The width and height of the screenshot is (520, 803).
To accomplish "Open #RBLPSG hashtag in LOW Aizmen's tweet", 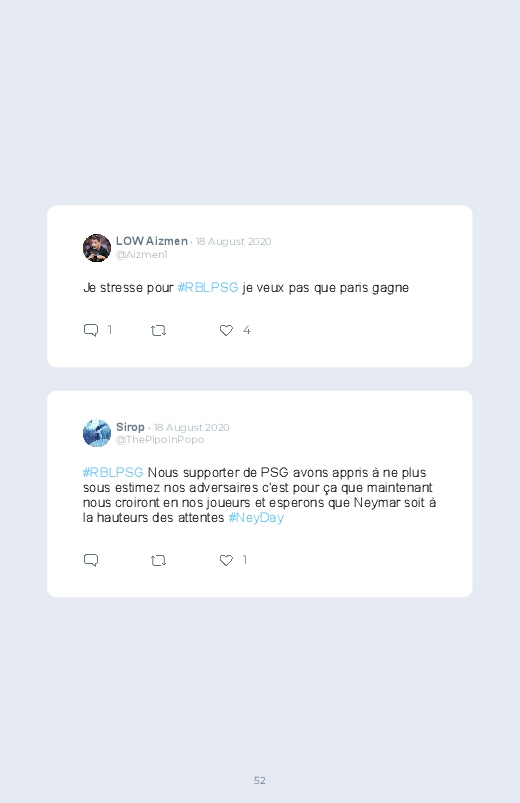I will point(208,288).
